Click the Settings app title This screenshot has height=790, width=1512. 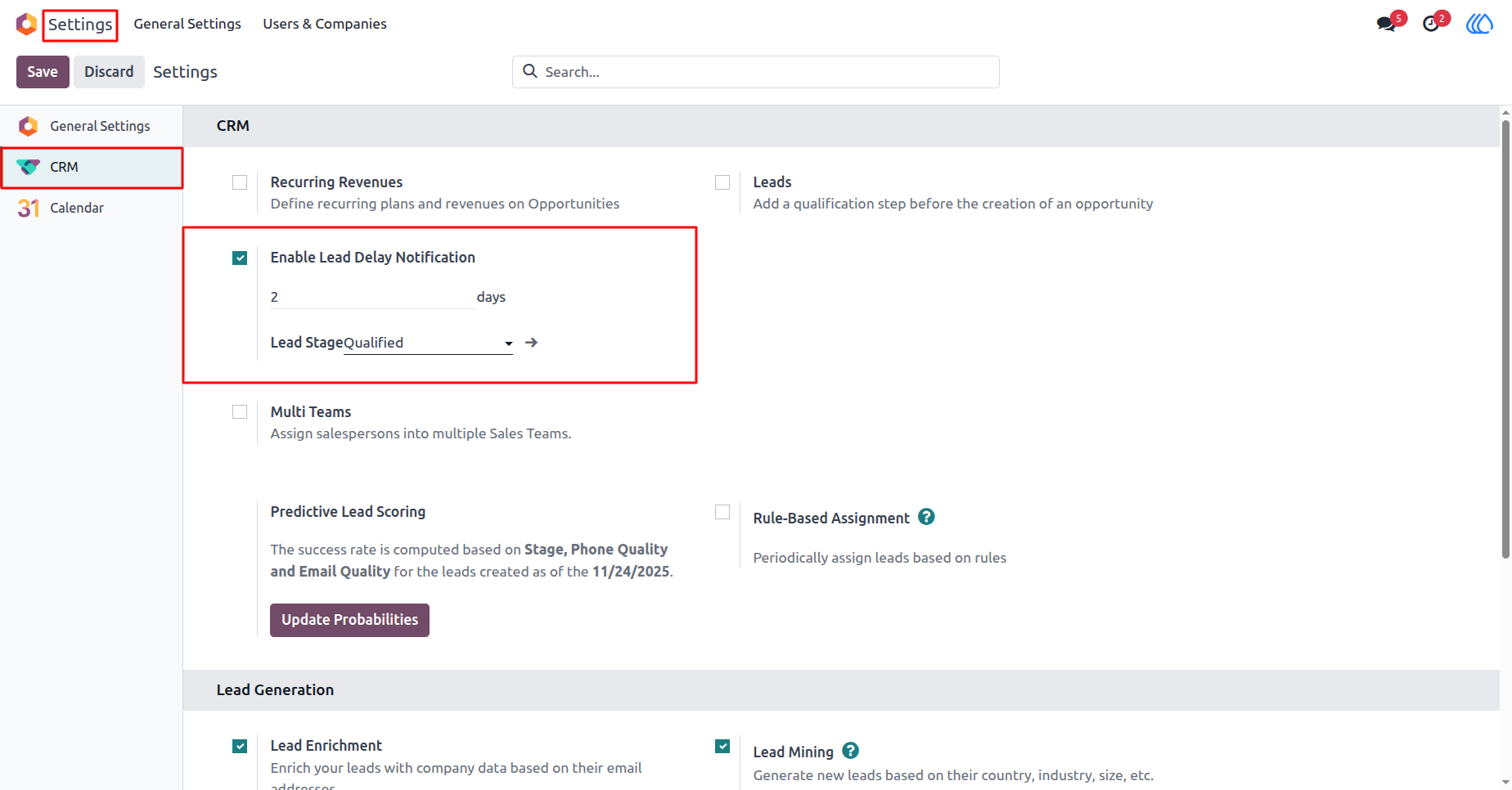pos(80,25)
